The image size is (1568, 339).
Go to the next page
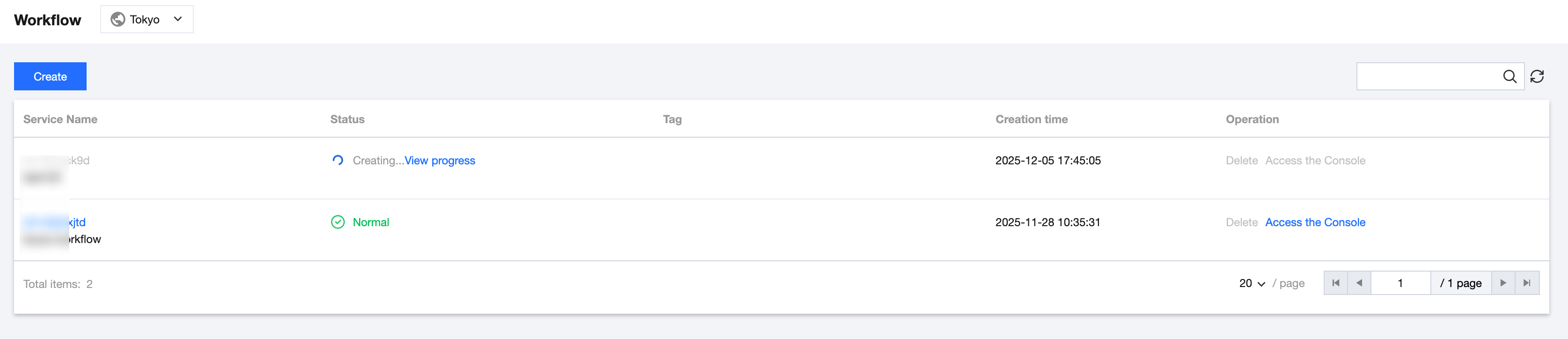(x=1503, y=283)
